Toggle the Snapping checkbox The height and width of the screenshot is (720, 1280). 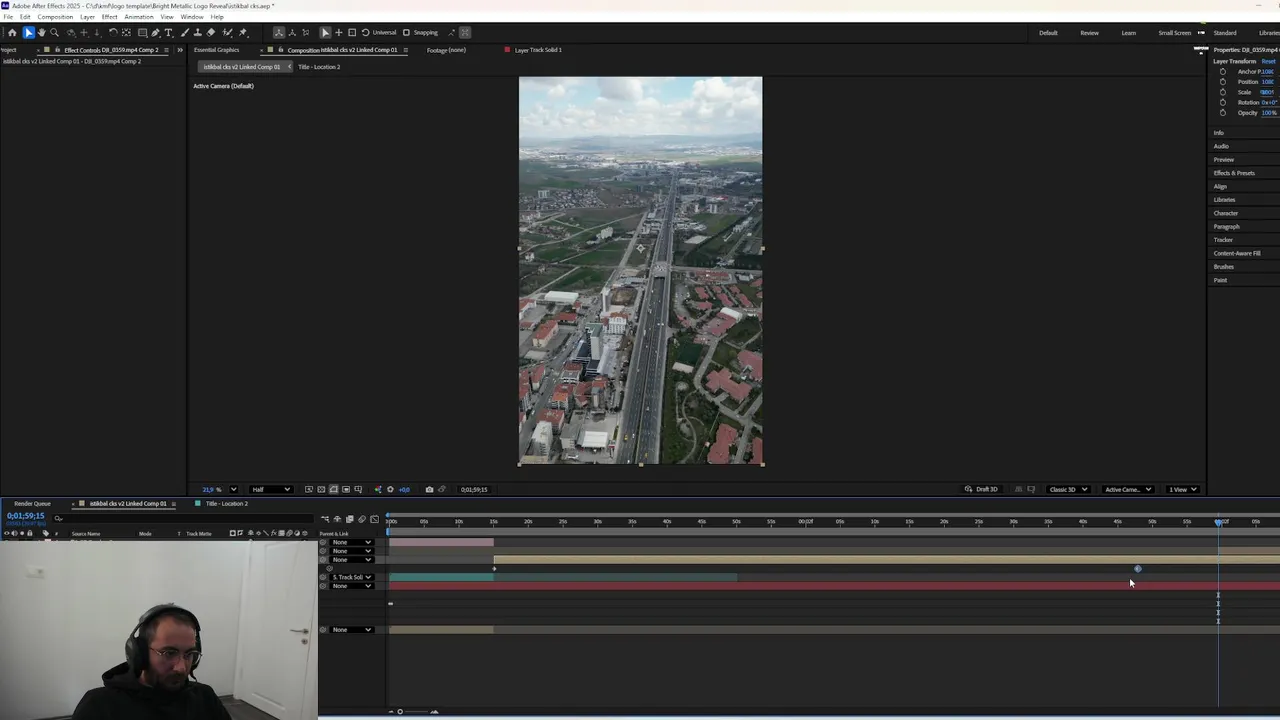tap(406, 33)
